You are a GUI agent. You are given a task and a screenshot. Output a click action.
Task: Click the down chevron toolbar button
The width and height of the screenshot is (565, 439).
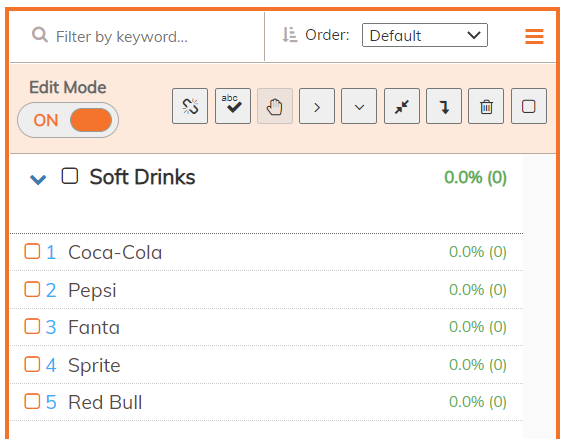[x=359, y=106]
